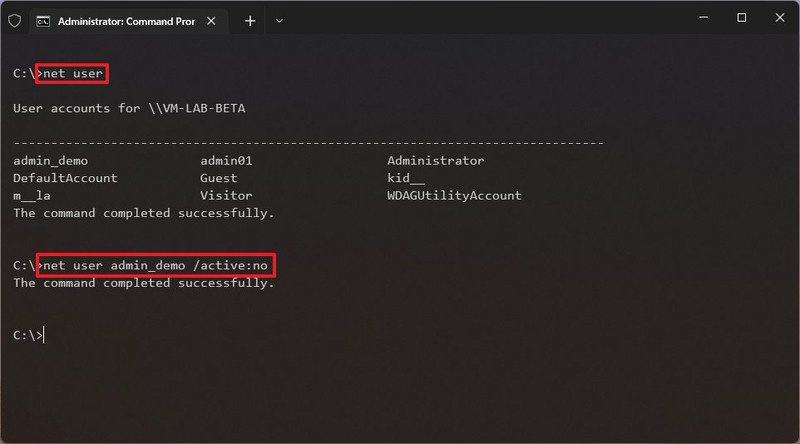The image size is (800, 444).
Task: Expand the new tab profile dropdown chevron
Action: (279, 21)
